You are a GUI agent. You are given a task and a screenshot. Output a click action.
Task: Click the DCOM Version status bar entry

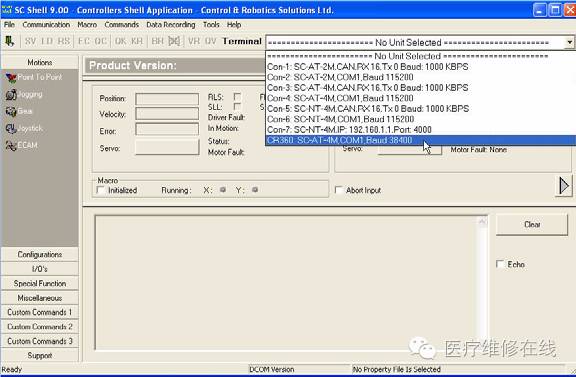pyautogui.click(x=271, y=369)
